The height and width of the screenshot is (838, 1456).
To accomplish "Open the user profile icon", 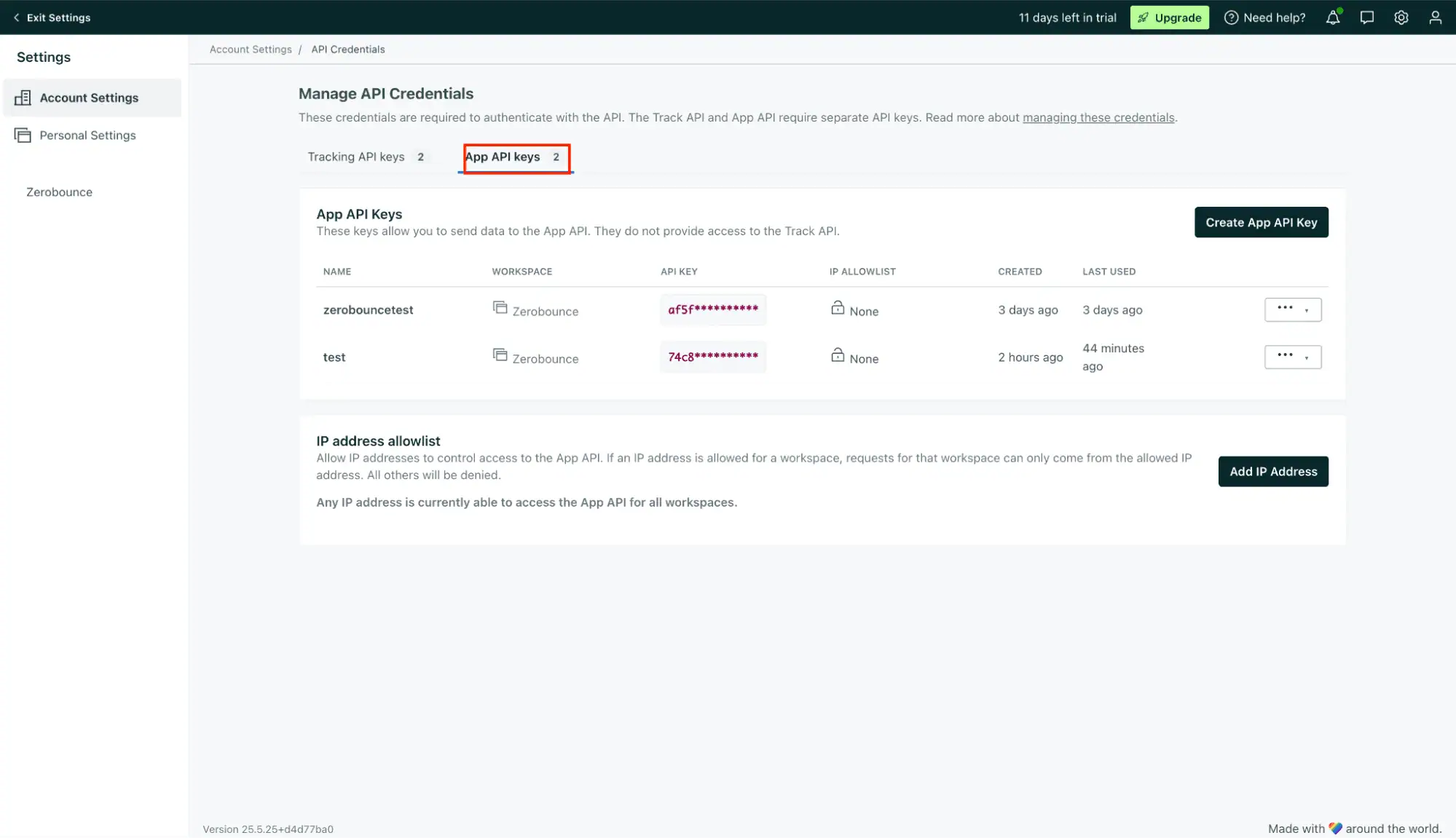I will click(1435, 17).
